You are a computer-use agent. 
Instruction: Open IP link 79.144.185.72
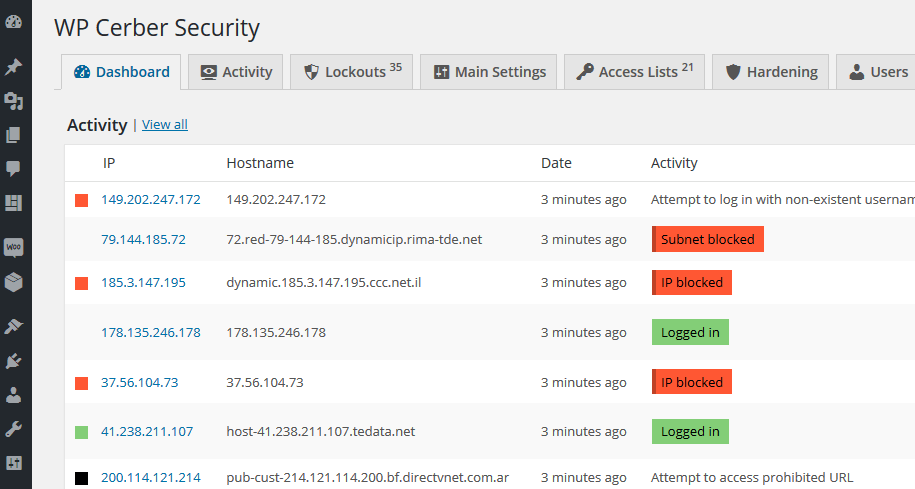(144, 239)
